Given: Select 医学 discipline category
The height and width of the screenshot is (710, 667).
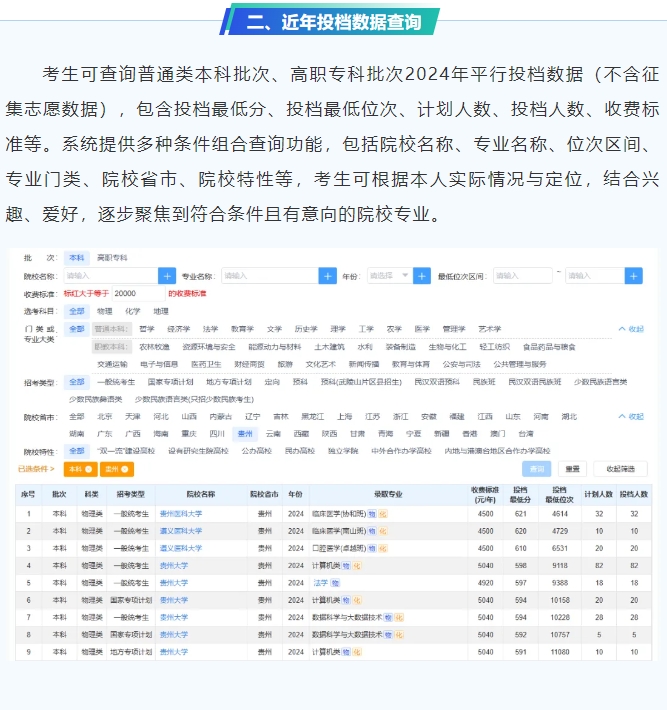Looking at the screenshot, I should [422, 329].
